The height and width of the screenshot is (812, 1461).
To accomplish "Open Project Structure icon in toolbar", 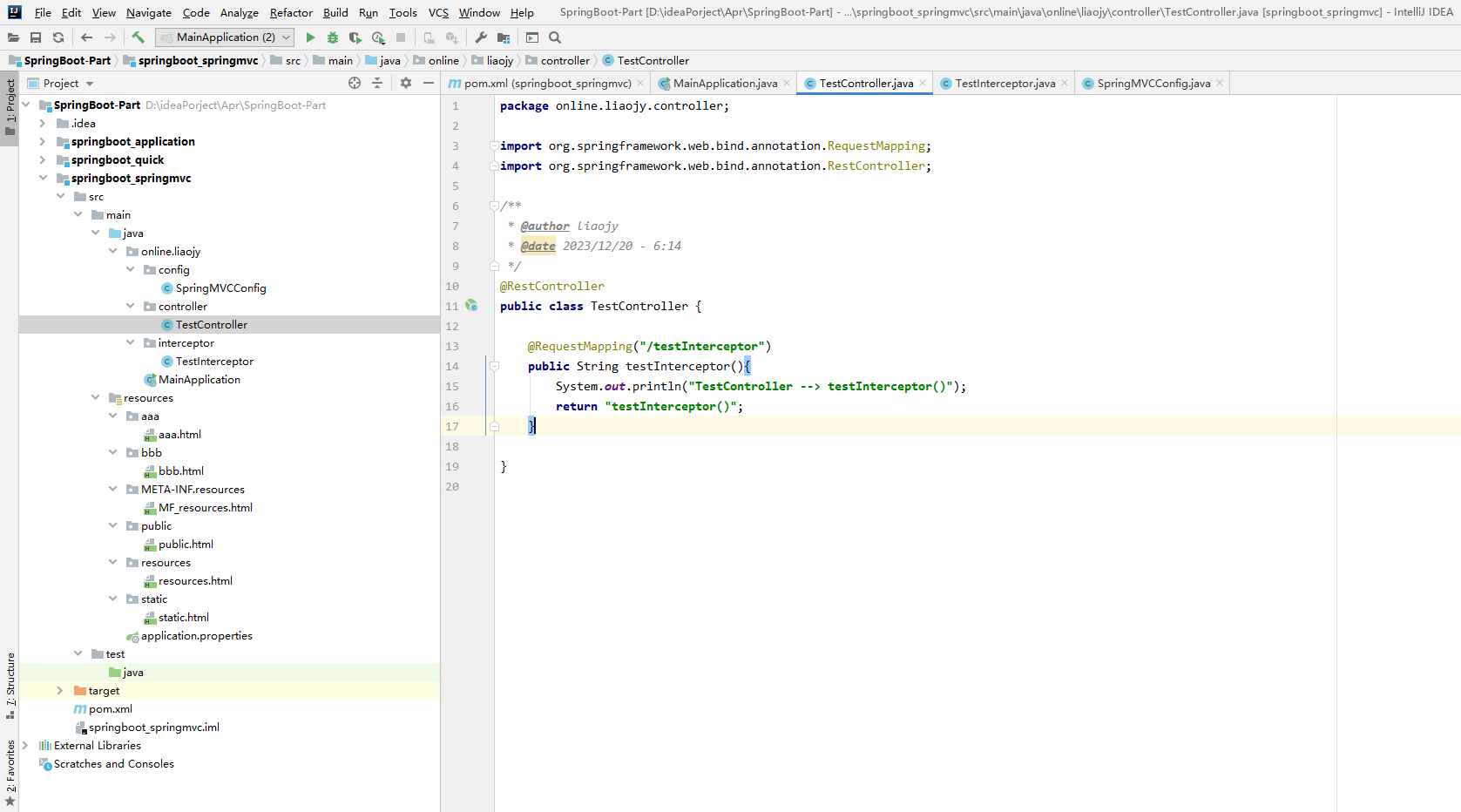I will tap(504, 37).
